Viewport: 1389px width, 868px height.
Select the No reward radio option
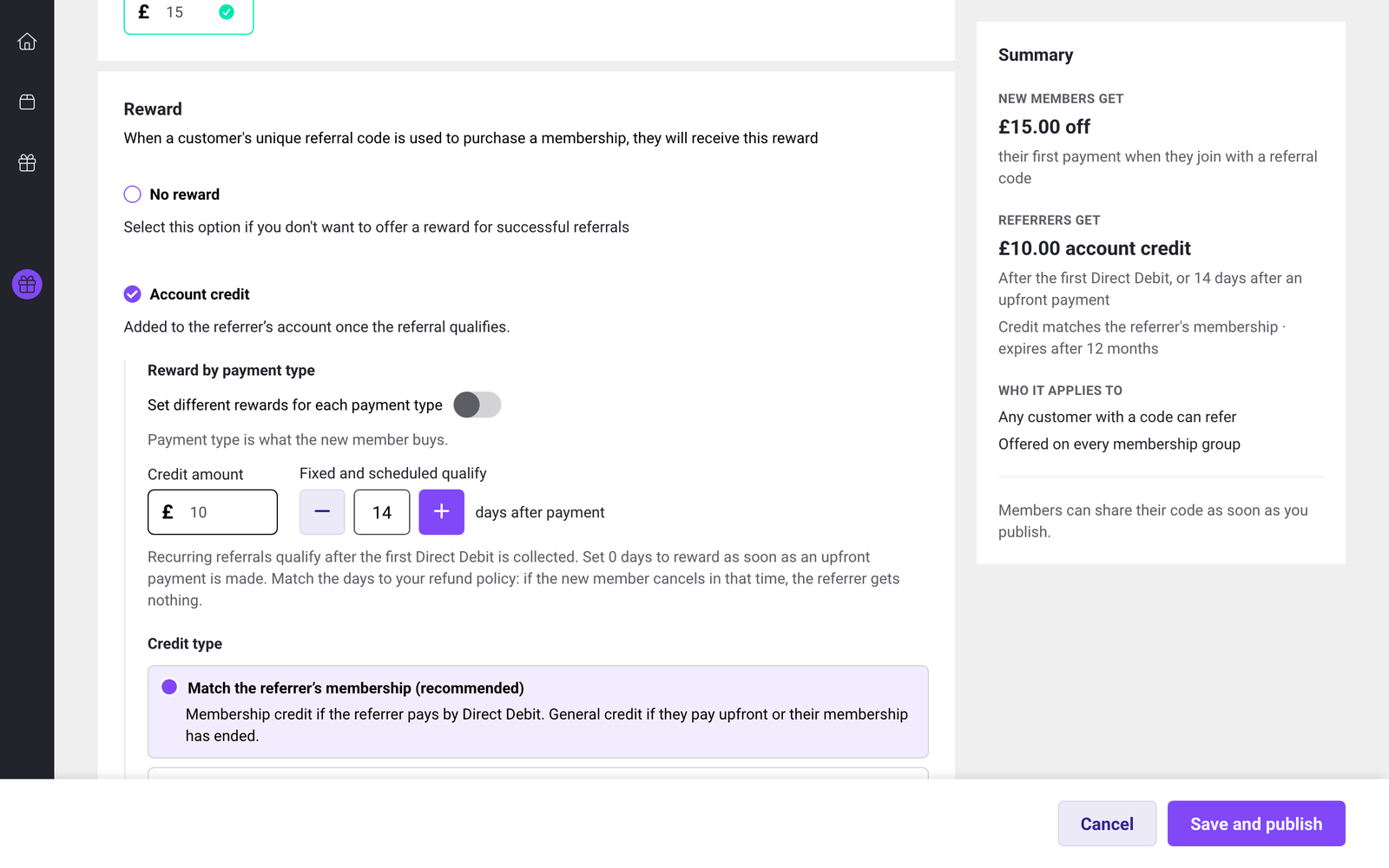tap(132, 194)
